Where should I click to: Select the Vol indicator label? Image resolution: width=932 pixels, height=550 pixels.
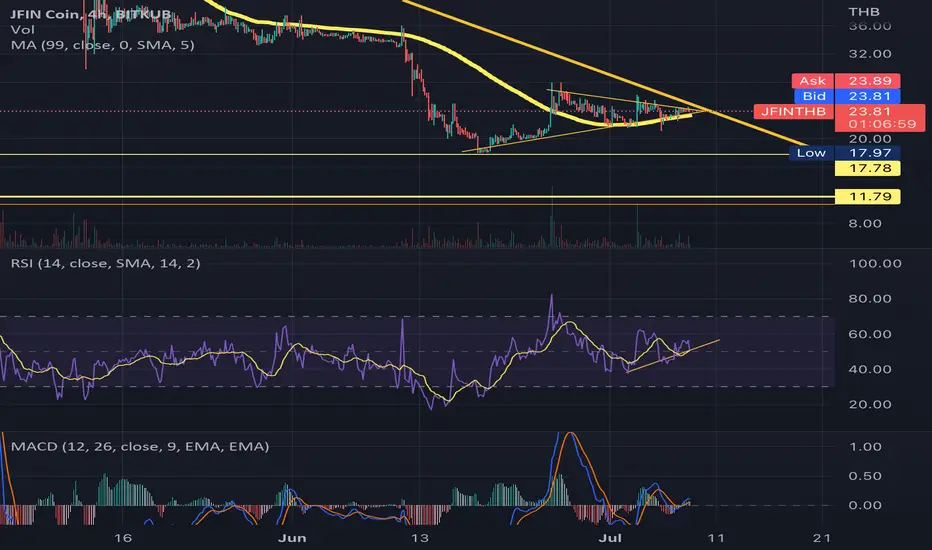pyautogui.click(x=23, y=29)
